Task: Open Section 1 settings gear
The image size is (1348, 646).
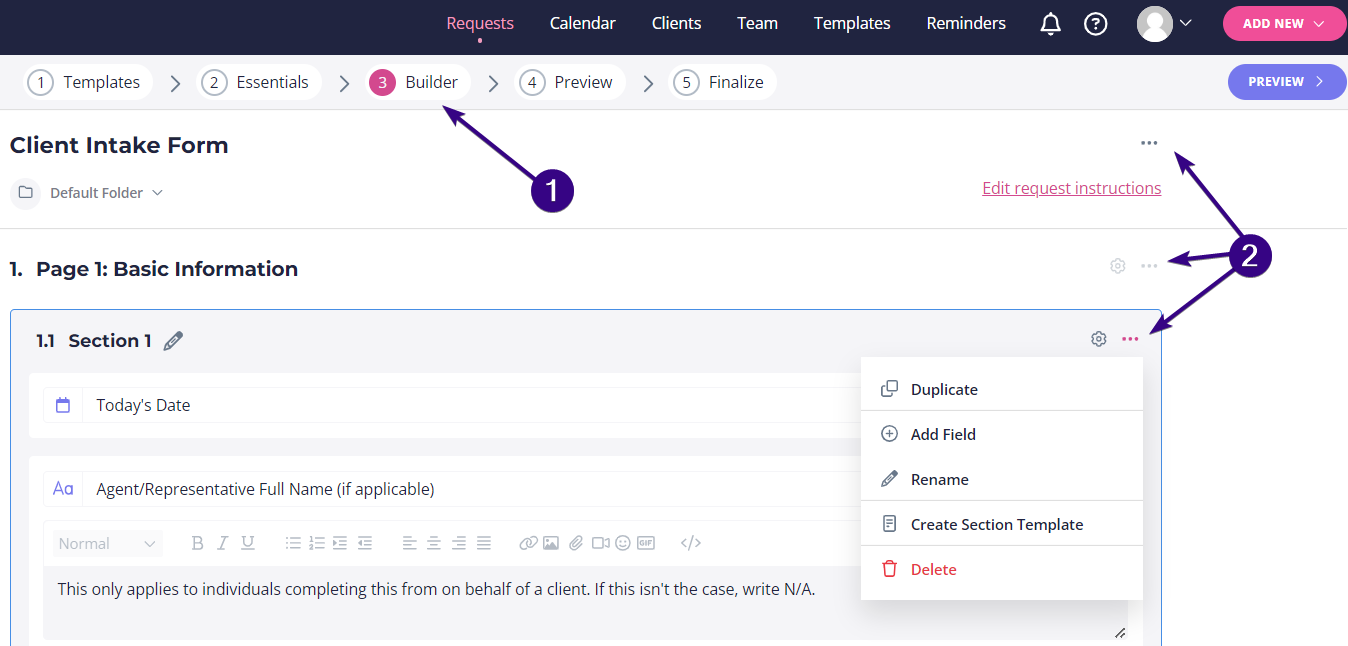Action: click(1099, 339)
